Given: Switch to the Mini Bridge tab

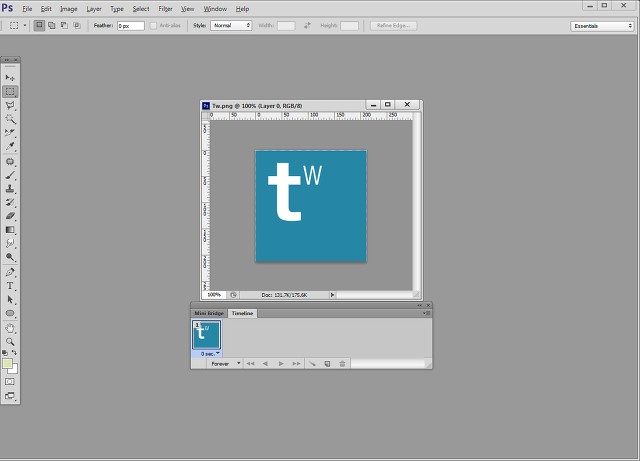Looking at the screenshot, I should click(x=209, y=313).
